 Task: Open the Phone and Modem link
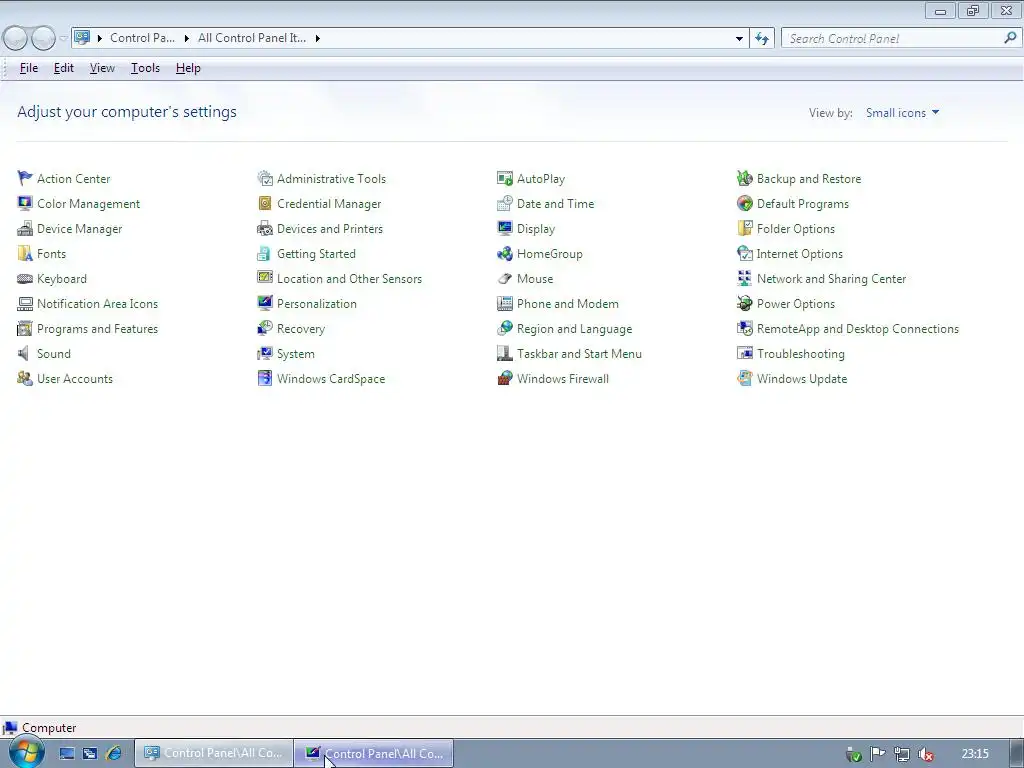(x=568, y=304)
